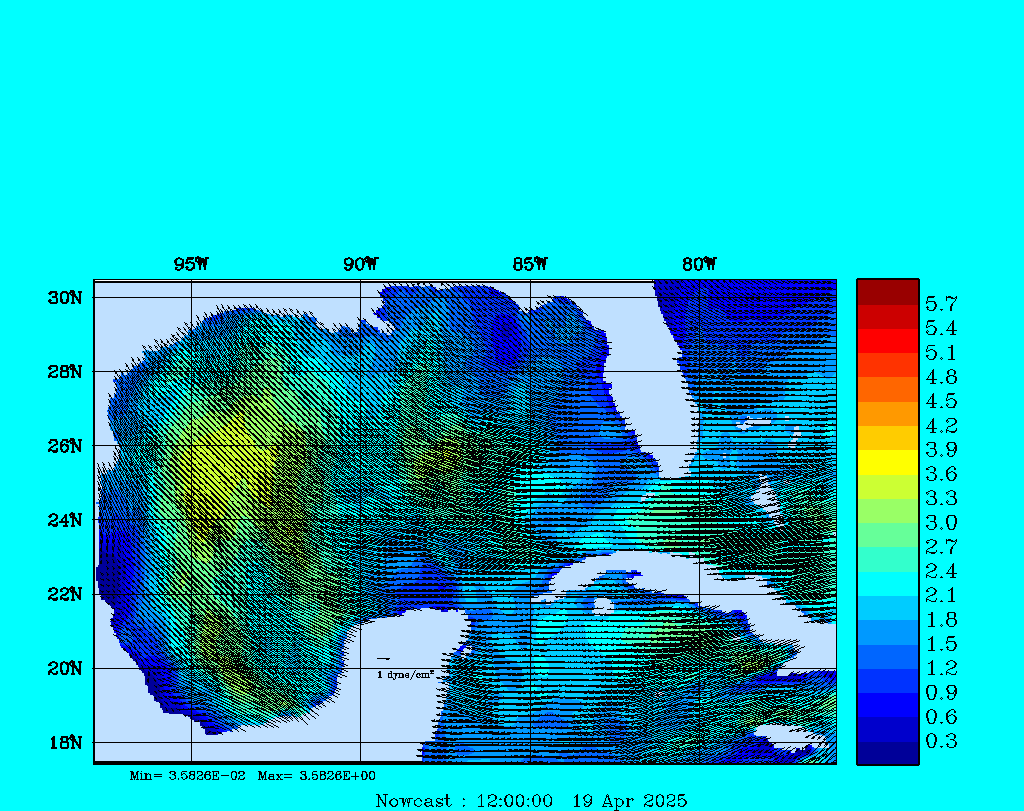Click the 1 dyne/cm² reference arrow

383,659
